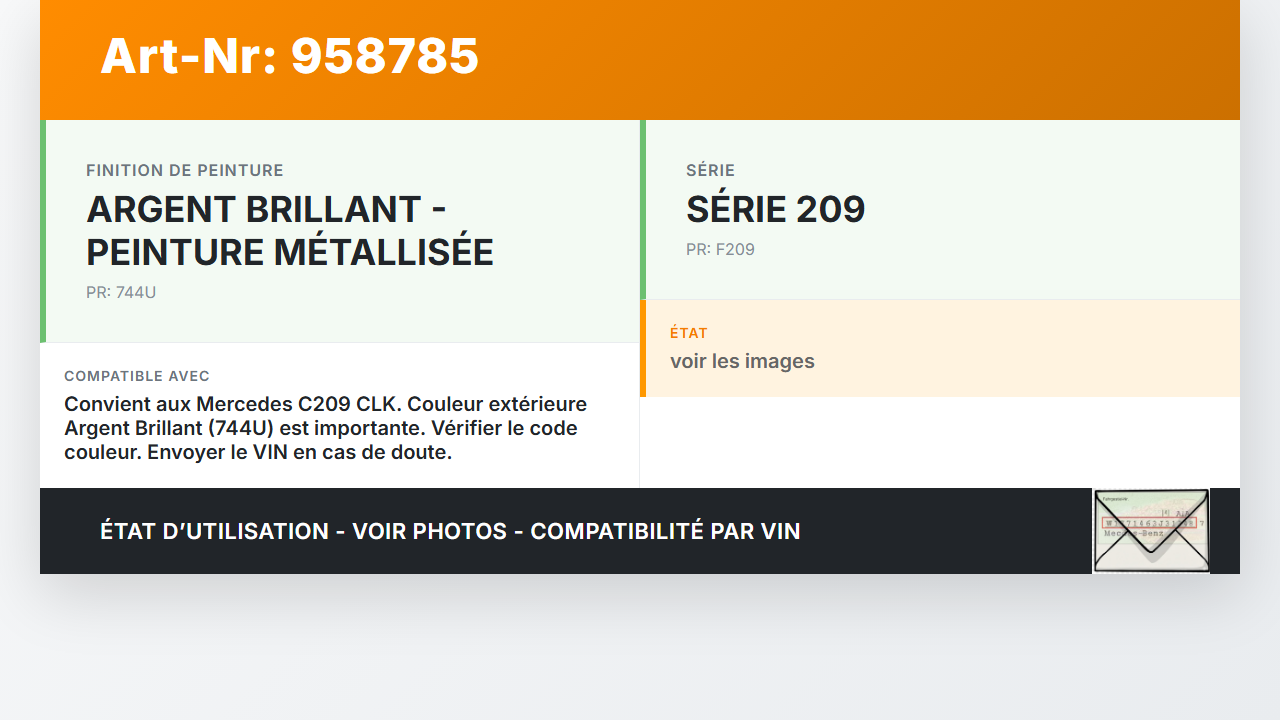
Task: Select the SÉRIE 209 heading
Action: point(775,210)
